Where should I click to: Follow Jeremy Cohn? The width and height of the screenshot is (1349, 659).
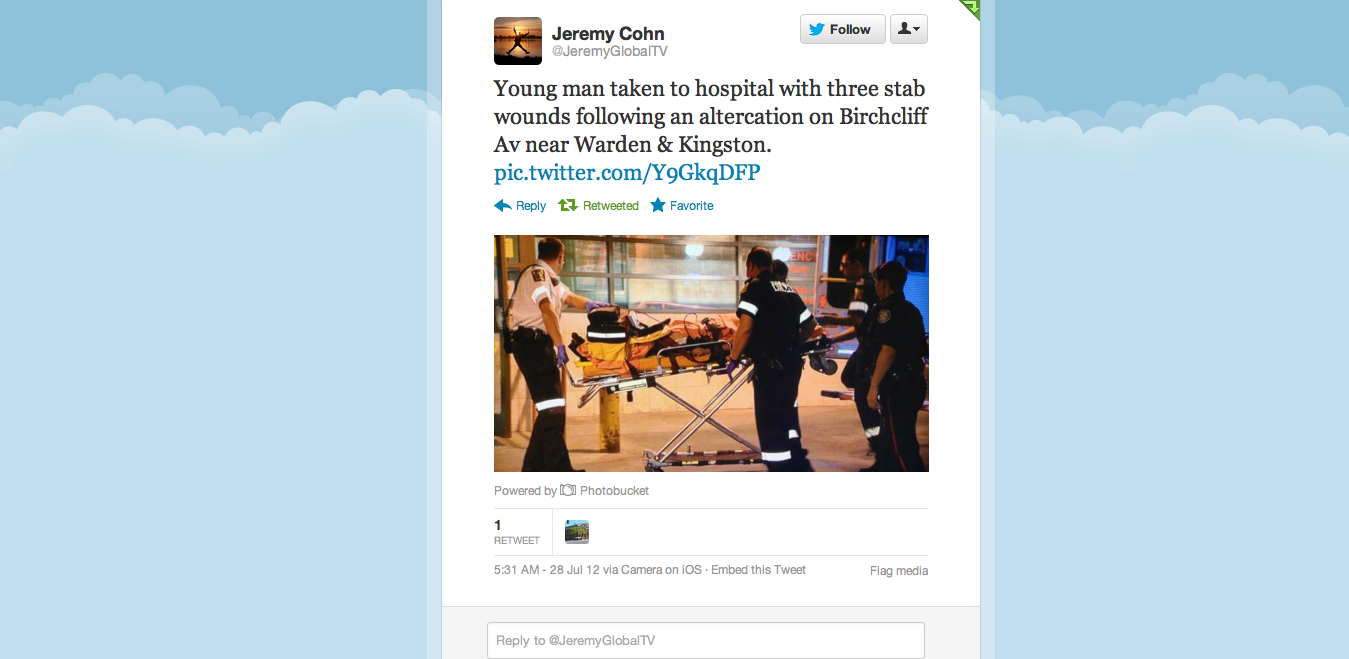843,29
